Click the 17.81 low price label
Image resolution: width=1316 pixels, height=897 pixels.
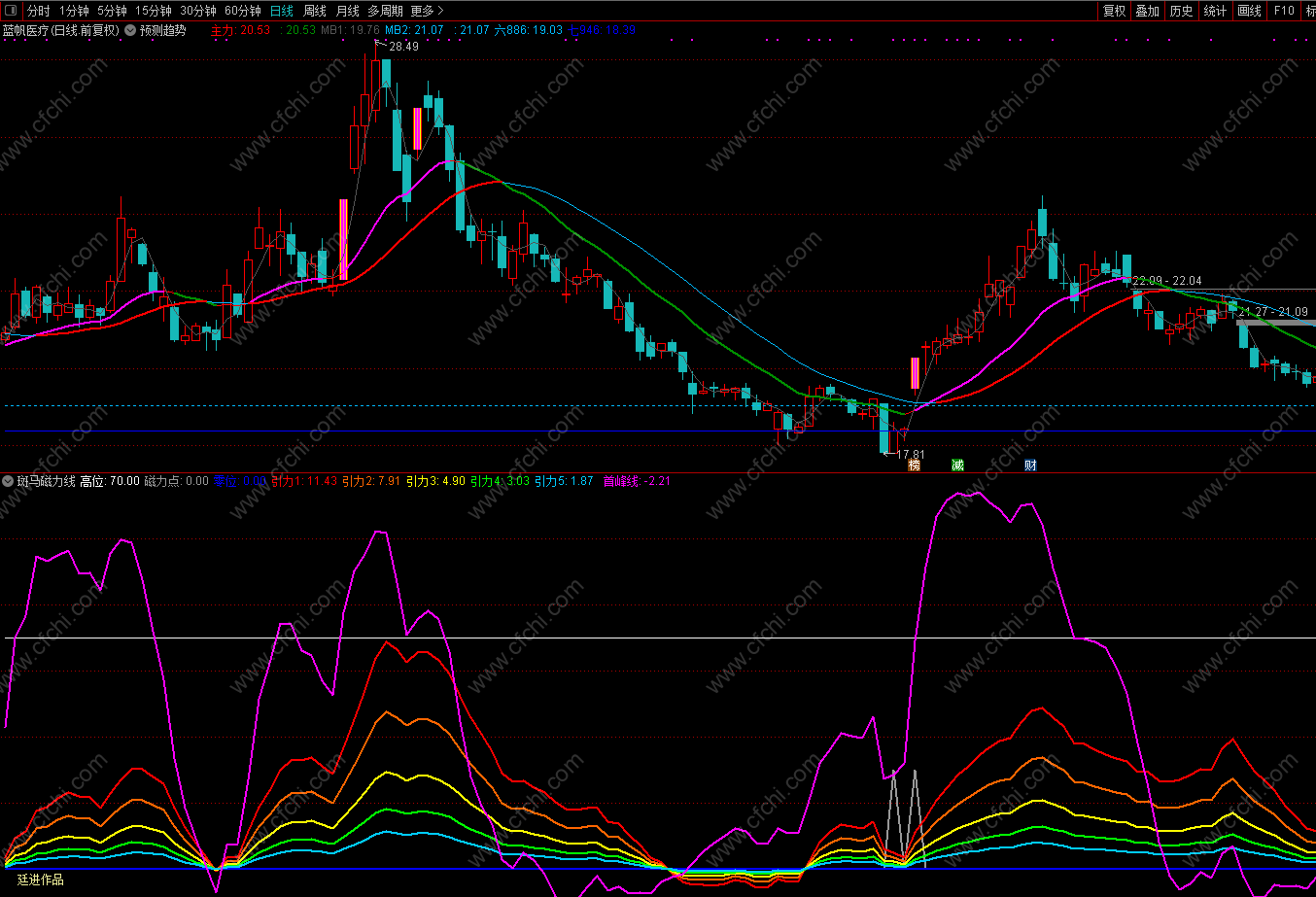click(911, 454)
